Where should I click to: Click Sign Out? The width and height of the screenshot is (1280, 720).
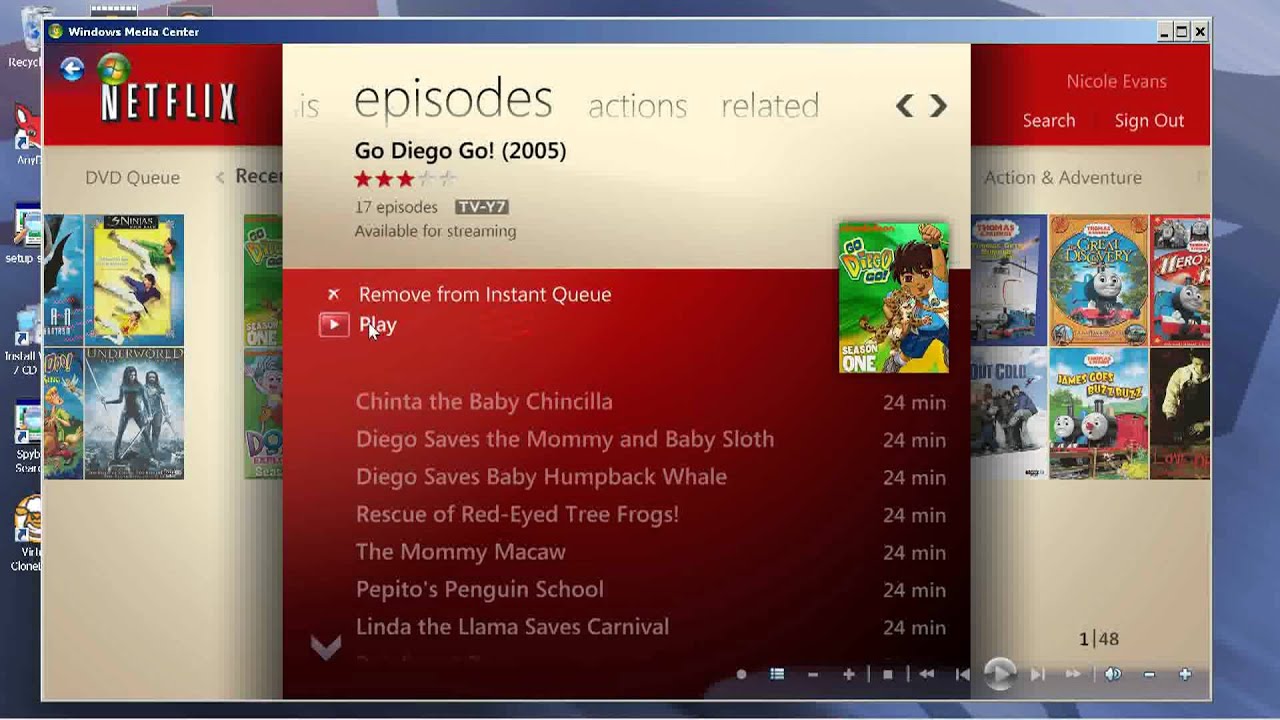(x=1149, y=120)
